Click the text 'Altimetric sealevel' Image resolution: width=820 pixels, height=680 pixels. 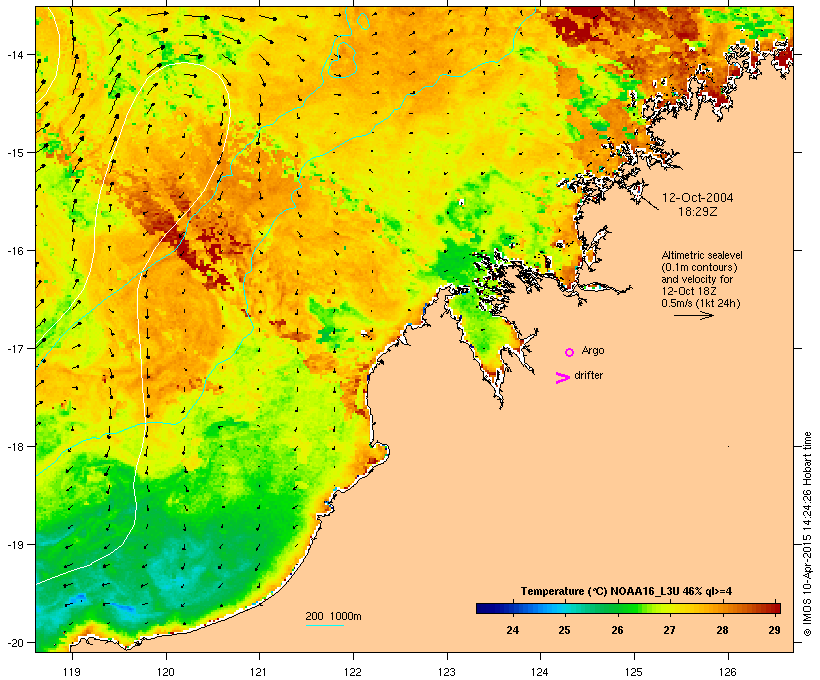(x=702, y=255)
